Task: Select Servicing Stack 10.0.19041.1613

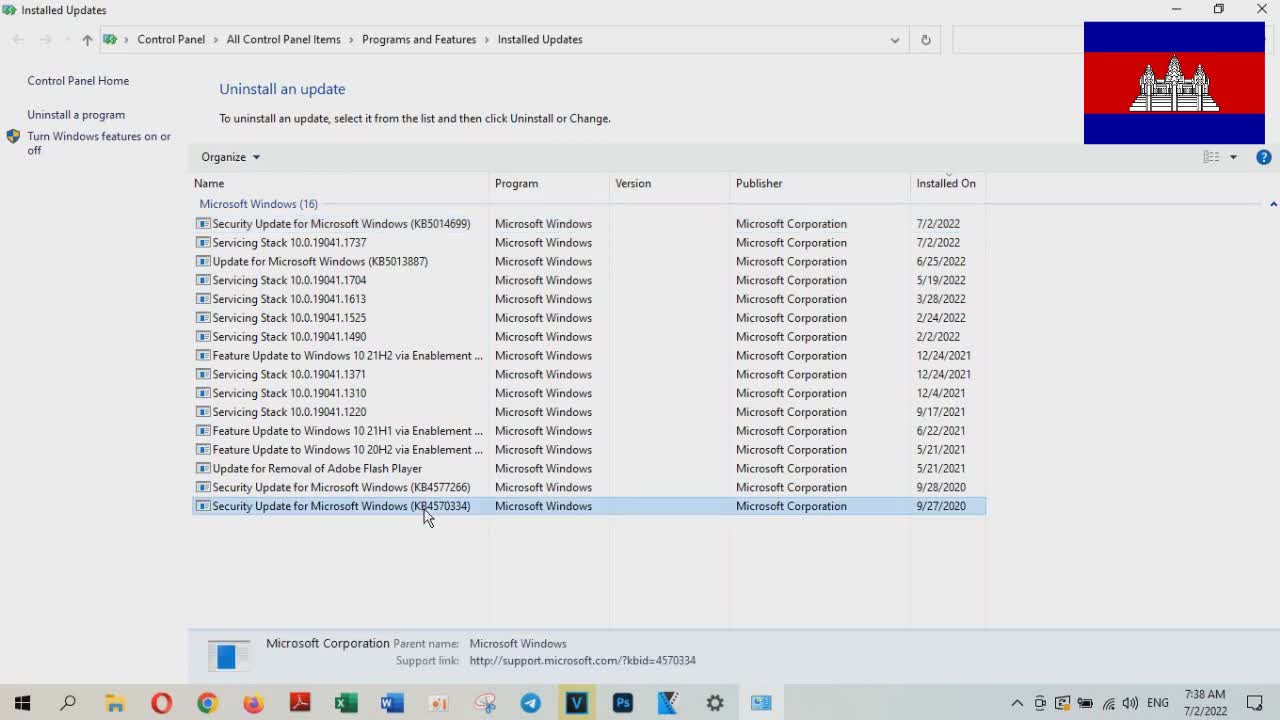Action: point(588,299)
